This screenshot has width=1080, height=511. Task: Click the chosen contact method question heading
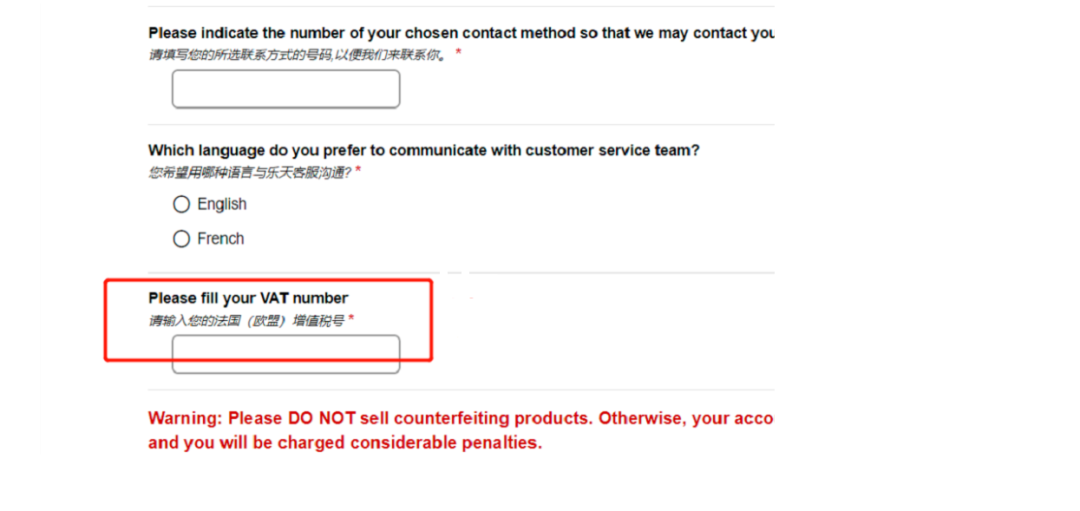pyautogui.click(x=461, y=33)
